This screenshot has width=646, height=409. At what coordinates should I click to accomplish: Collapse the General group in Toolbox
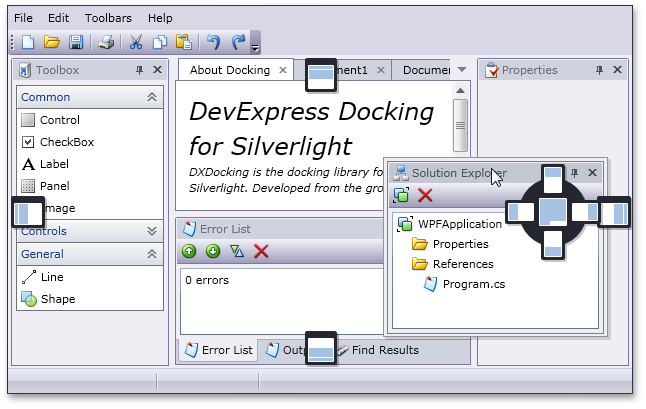pyautogui.click(x=152, y=254)
